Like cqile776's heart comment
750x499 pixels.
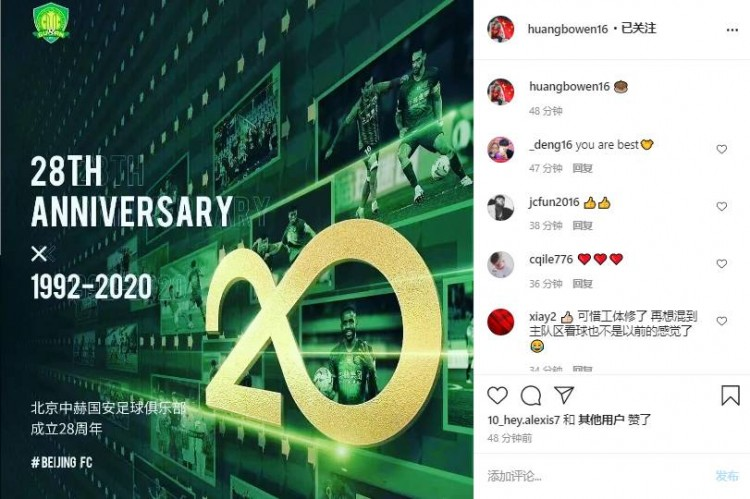721,264
